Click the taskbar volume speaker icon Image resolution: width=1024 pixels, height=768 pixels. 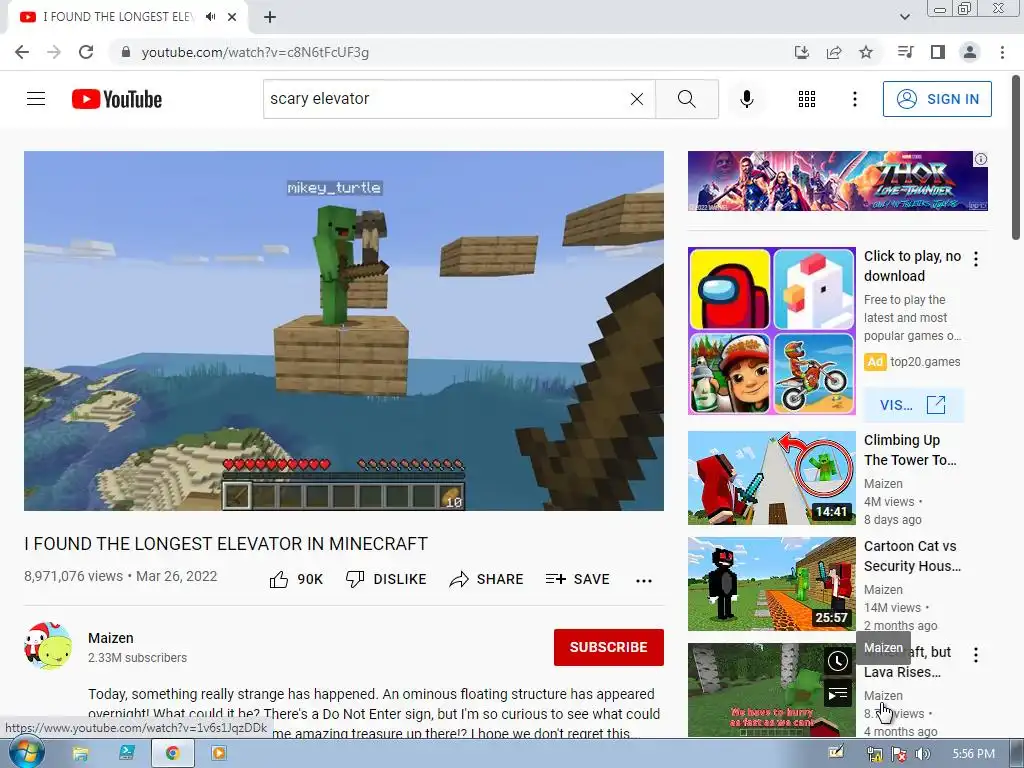[x=922, y=754]
